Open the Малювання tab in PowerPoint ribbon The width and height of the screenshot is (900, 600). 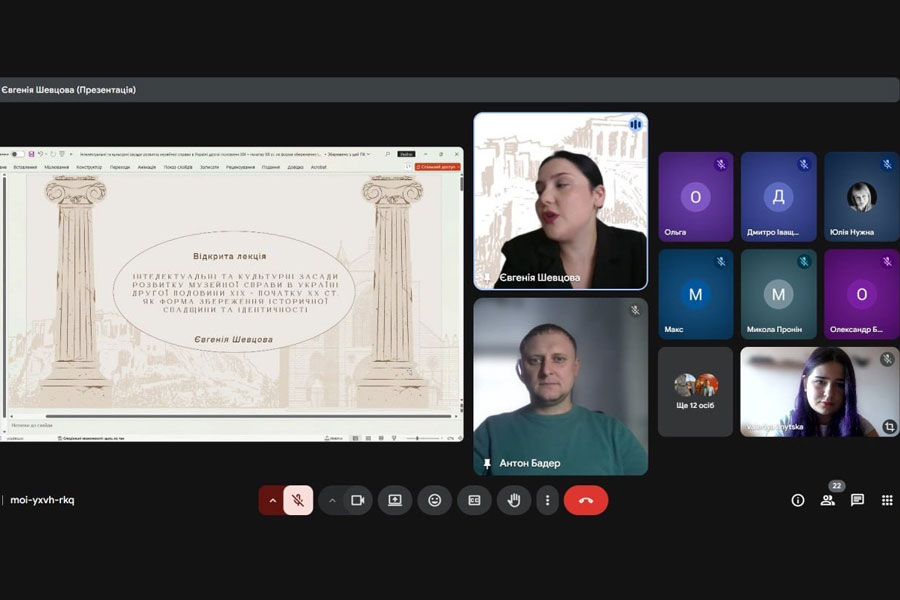pos(56,167)
